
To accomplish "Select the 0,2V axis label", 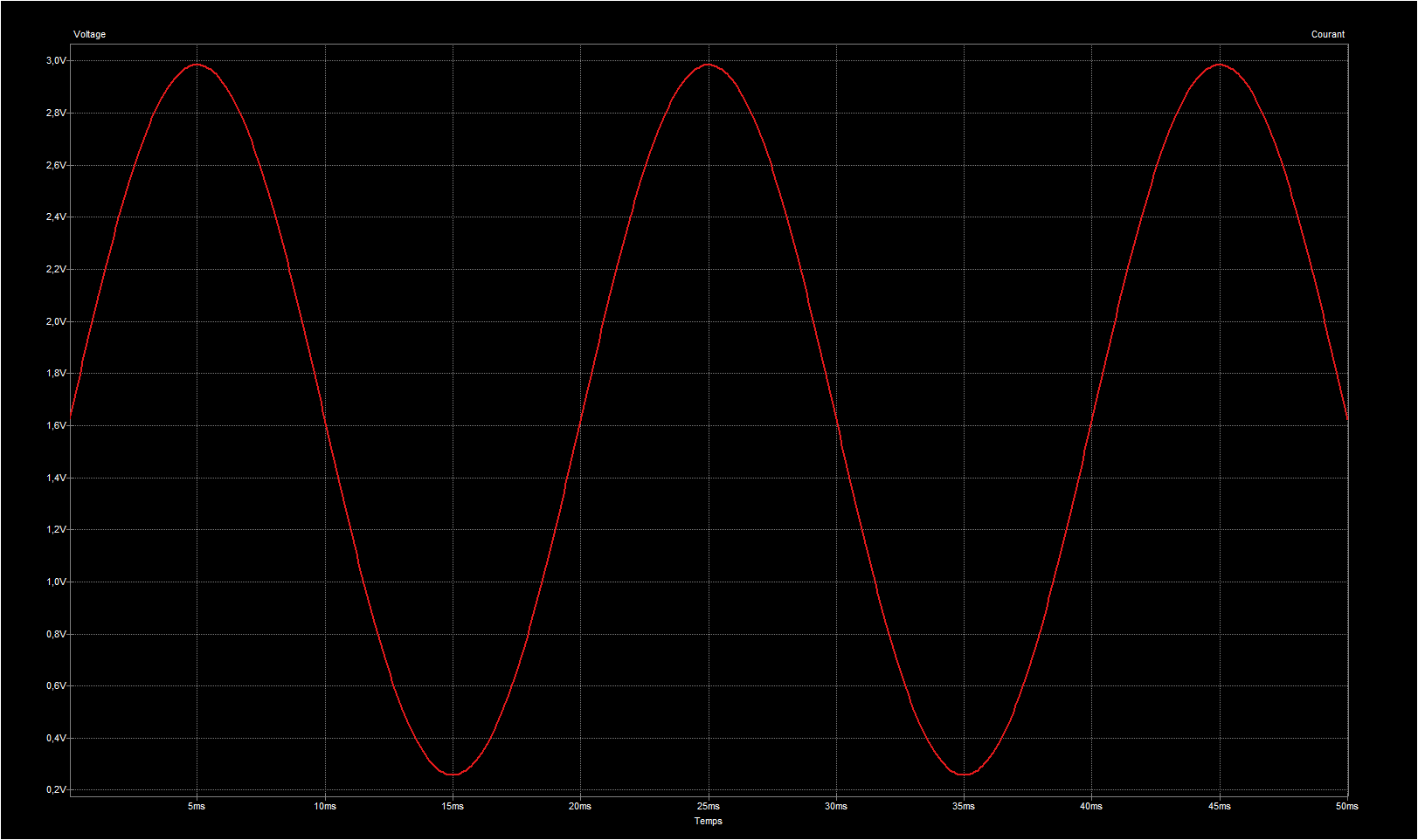I will coord(56,789).
